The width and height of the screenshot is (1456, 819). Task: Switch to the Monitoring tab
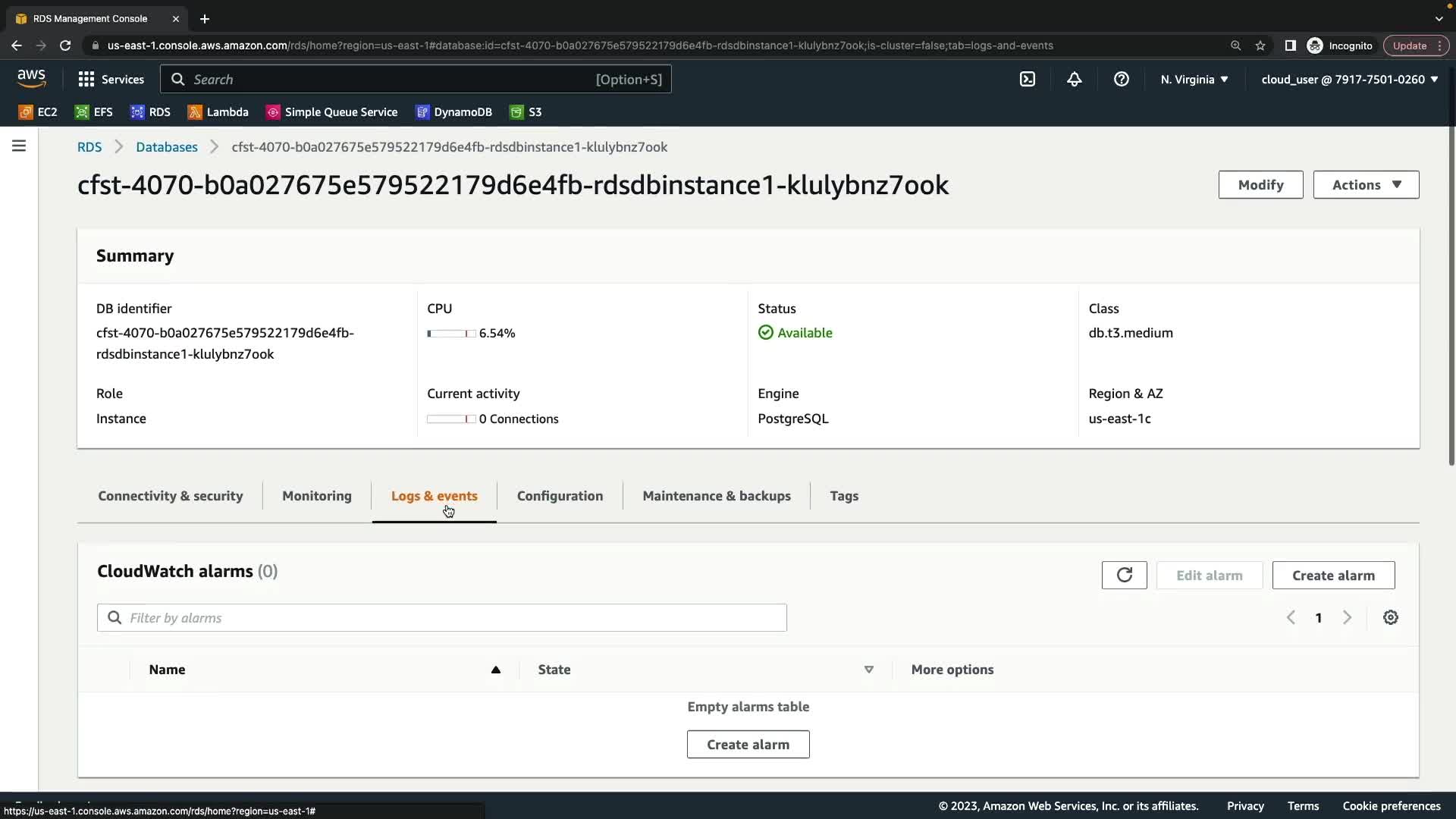pos(317,496)
